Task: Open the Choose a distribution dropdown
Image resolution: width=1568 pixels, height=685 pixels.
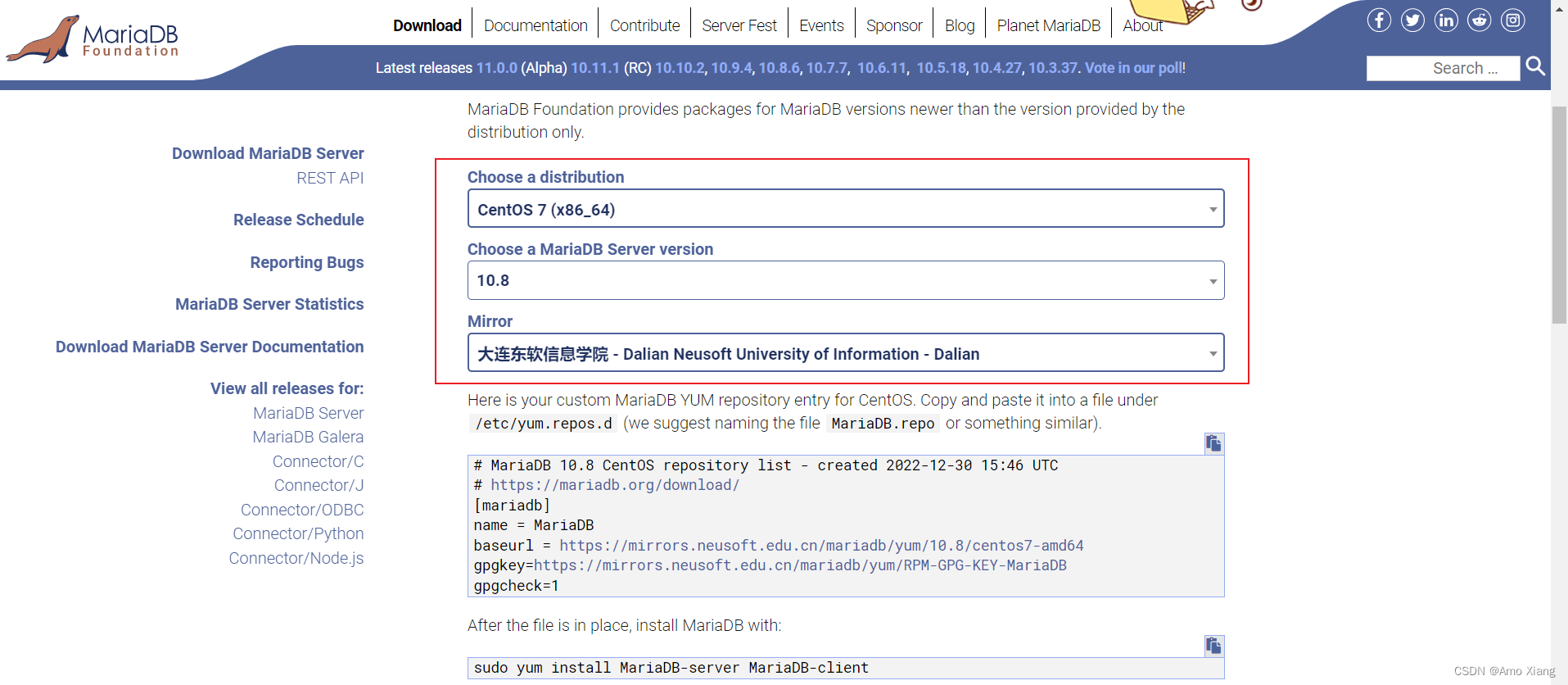Action: coord(846,209)
